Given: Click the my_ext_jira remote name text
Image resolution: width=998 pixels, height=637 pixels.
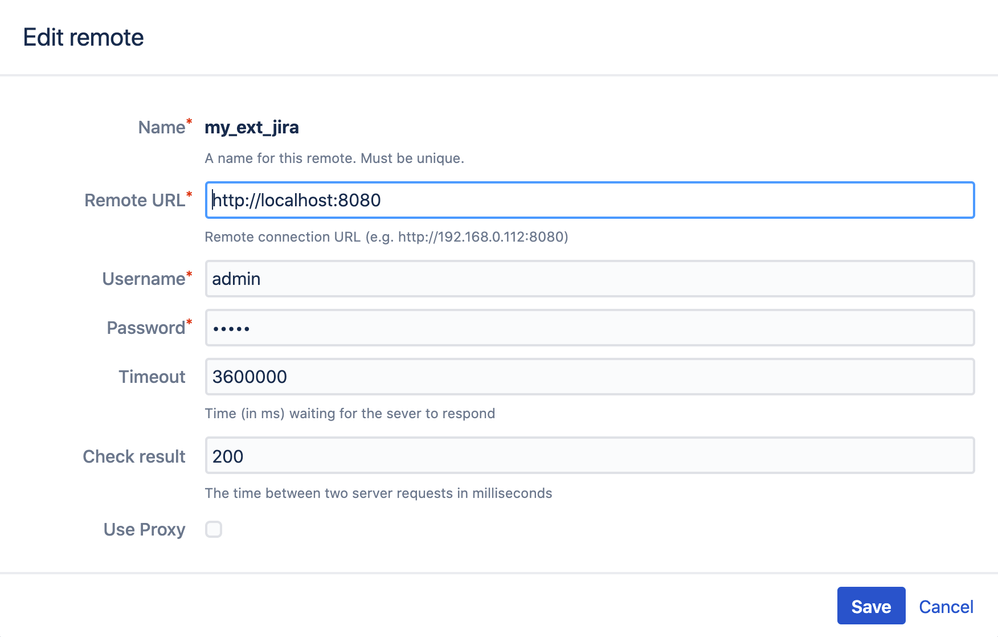Looking at the screenshot, I should coord(252,127).
